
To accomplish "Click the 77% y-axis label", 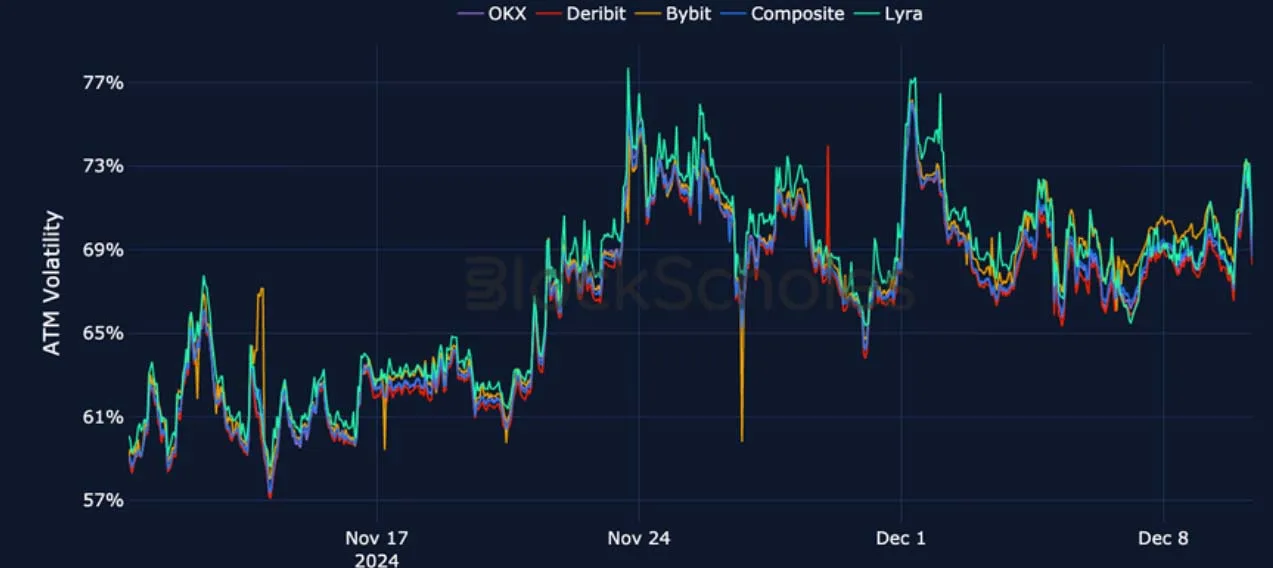I will click(x=102, y=82).
